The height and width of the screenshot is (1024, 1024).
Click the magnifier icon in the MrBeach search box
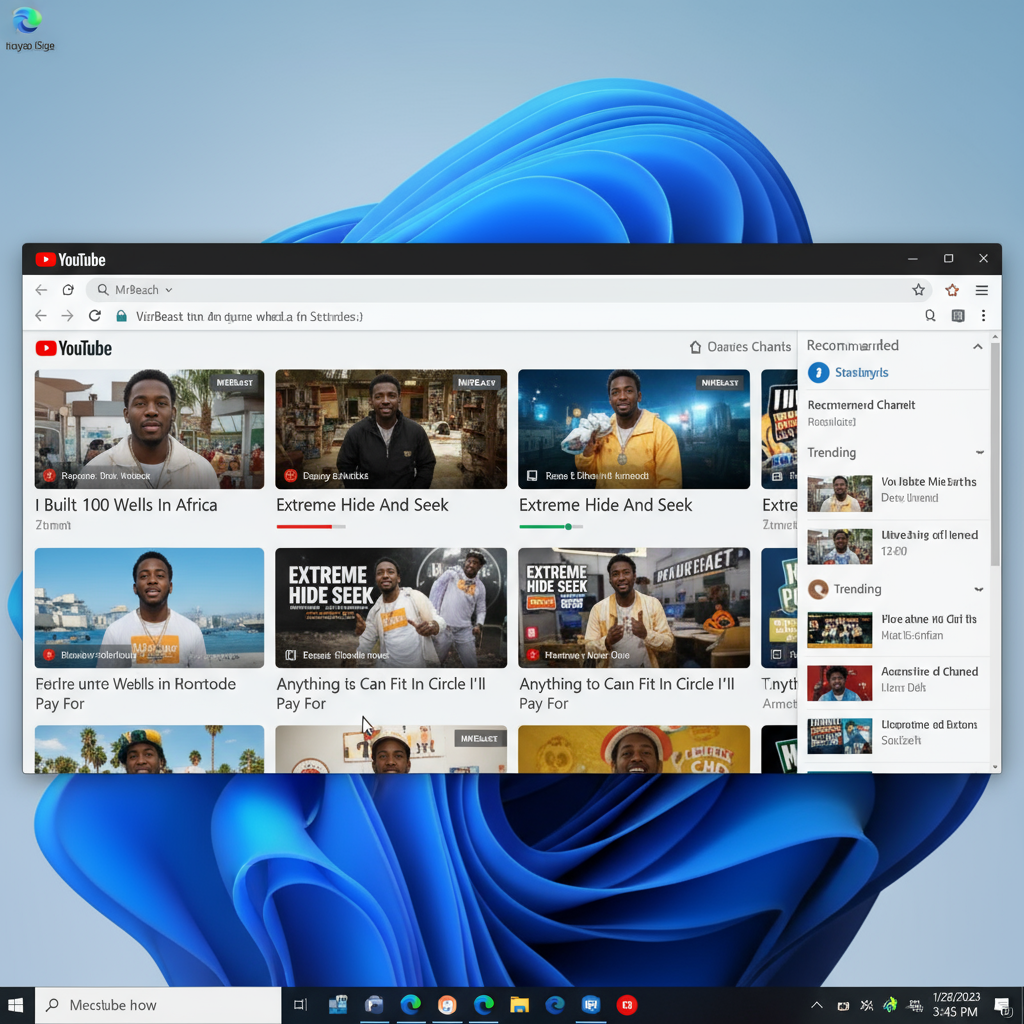103,289
